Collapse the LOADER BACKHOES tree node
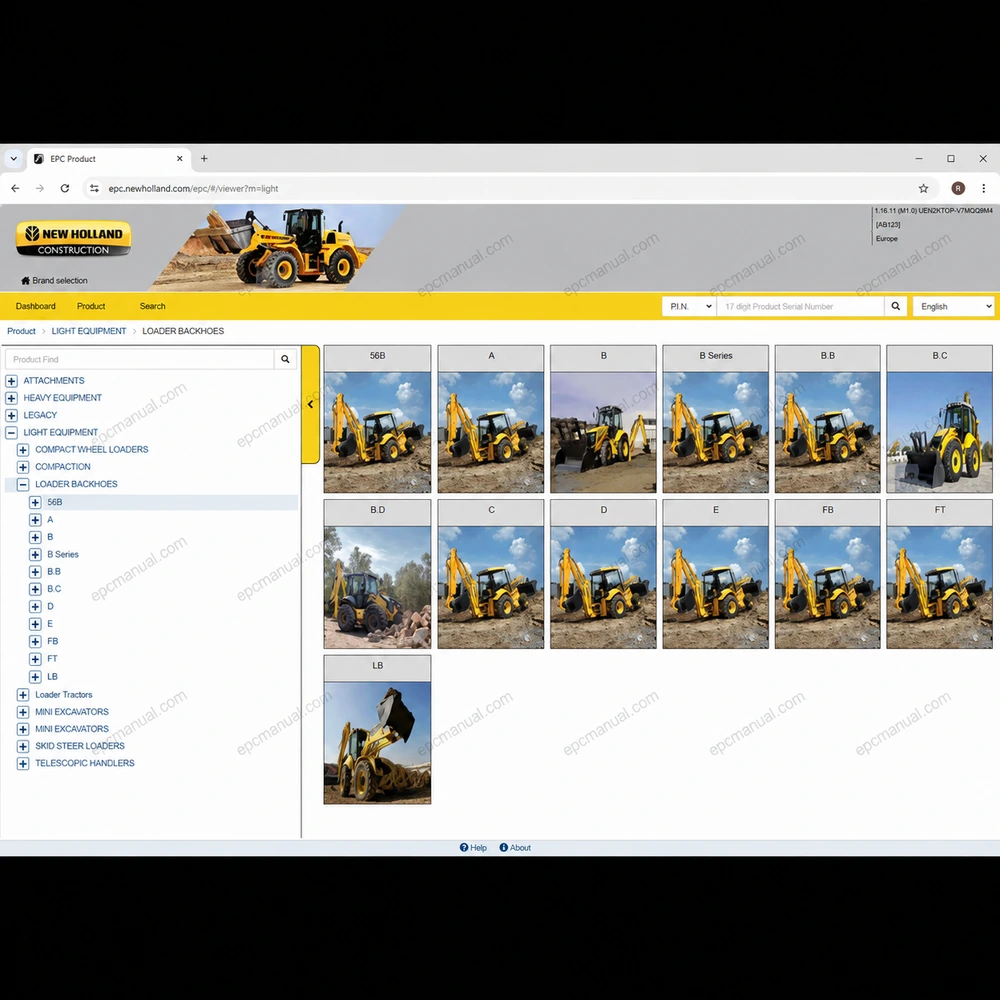Image resolution: width=1000 pixels, height=1000 pixels. 23,484
